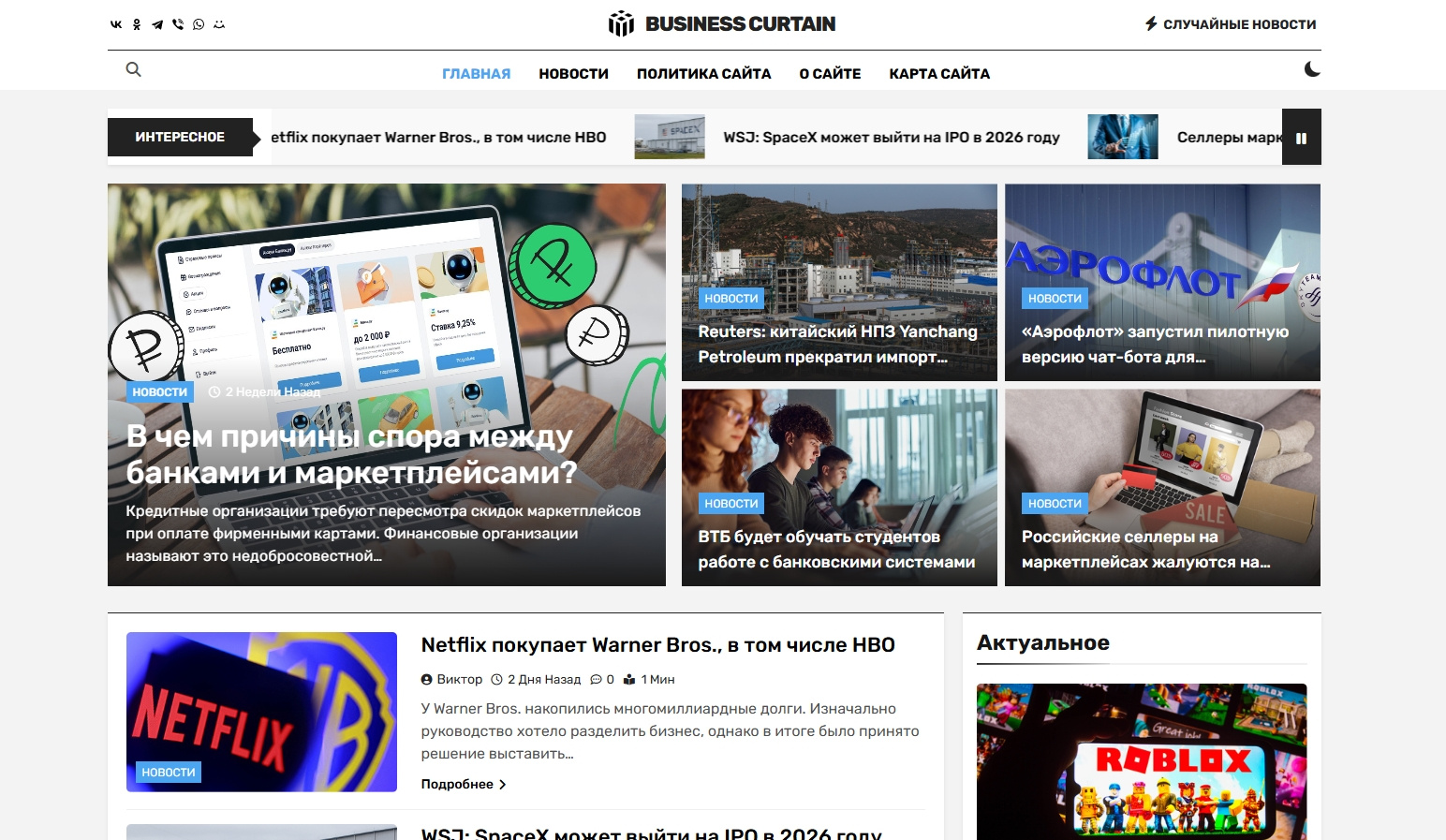Image resolution: width=1446 pixels, height=840 pixels.
Task: Open the Карта сайта menu item
Action: click(x=939, y=74)
